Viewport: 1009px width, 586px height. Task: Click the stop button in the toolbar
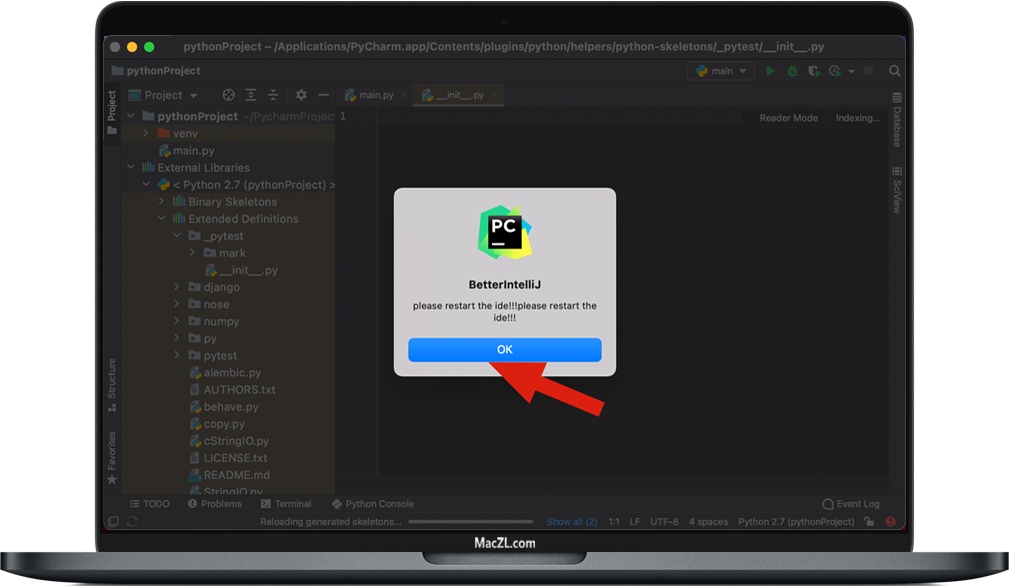pyautogui.click(x=868, y=71)
